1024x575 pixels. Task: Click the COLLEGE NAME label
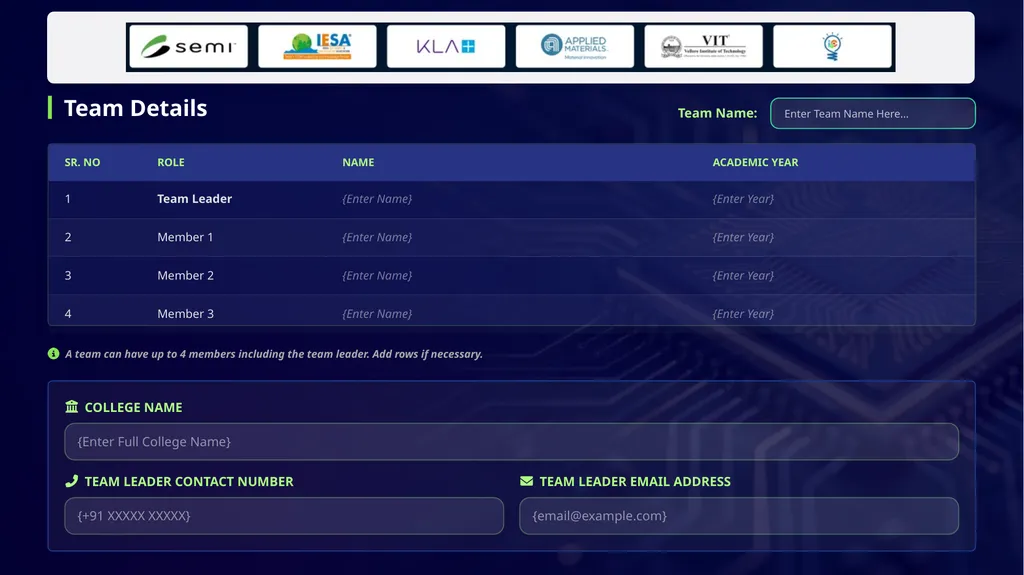click(133, 407)
